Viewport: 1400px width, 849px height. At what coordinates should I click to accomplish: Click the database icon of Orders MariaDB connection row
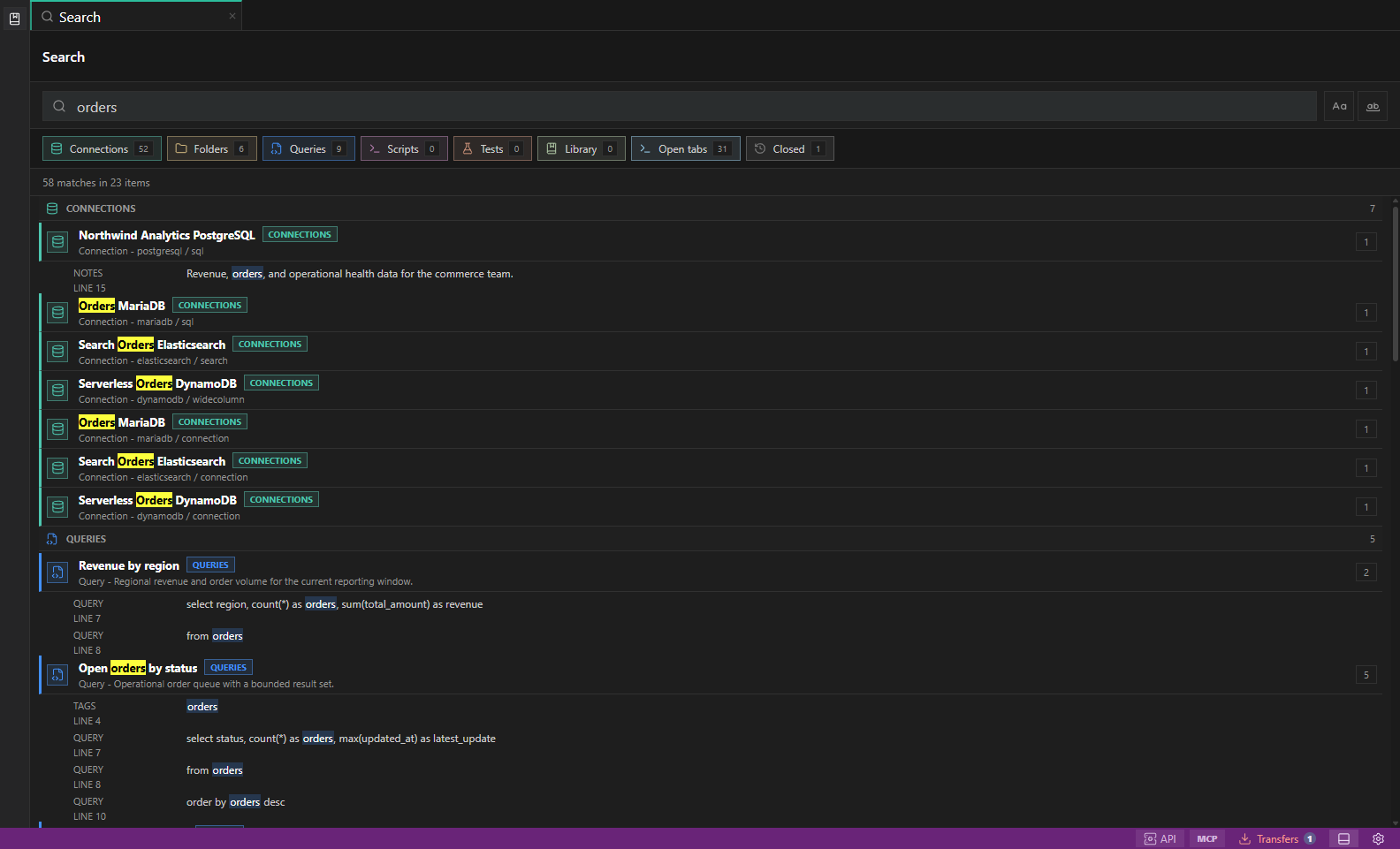[x=57, y=429]
